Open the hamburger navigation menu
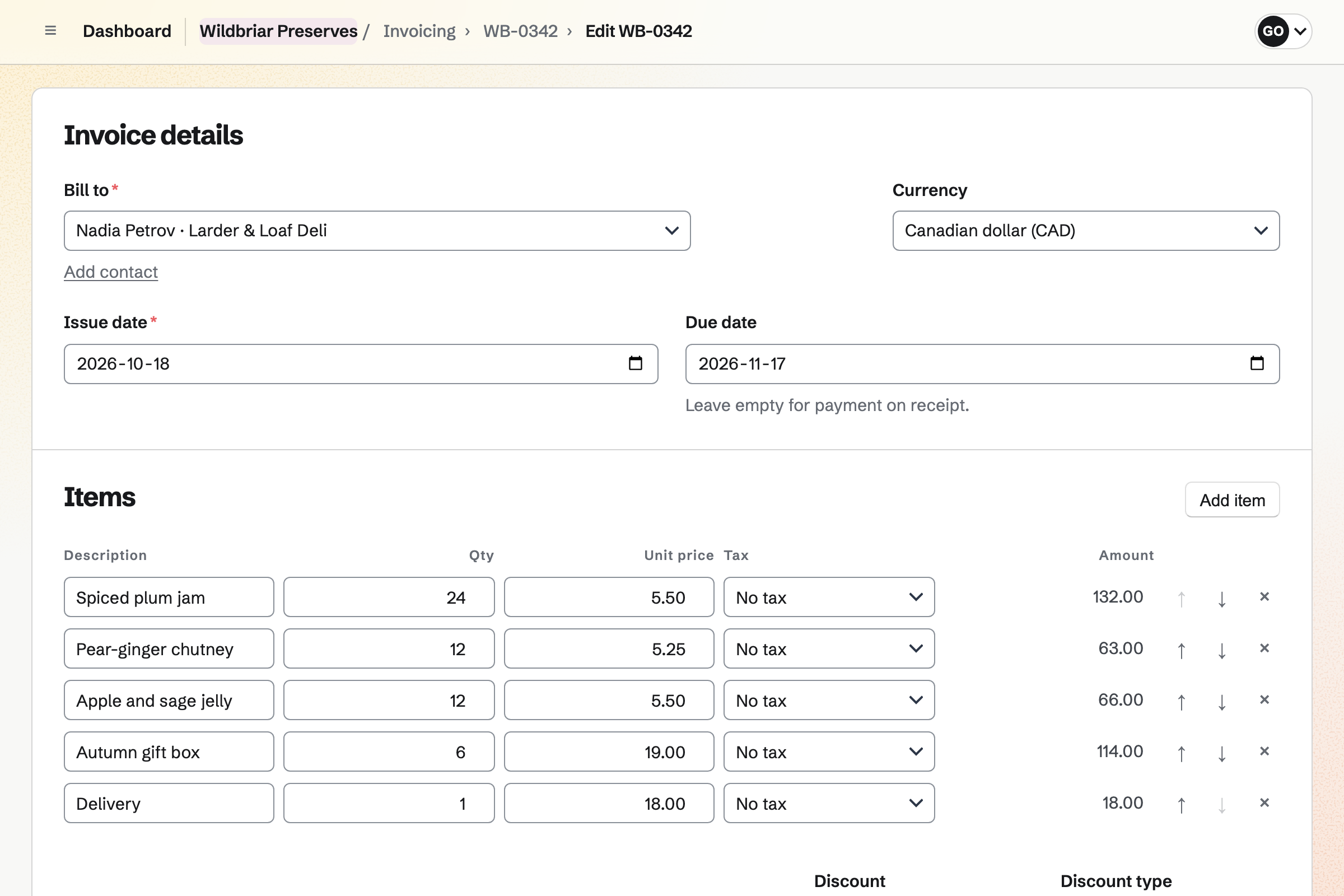The width and height of the screenshot is (1344, 896). [x=50, y=31]
